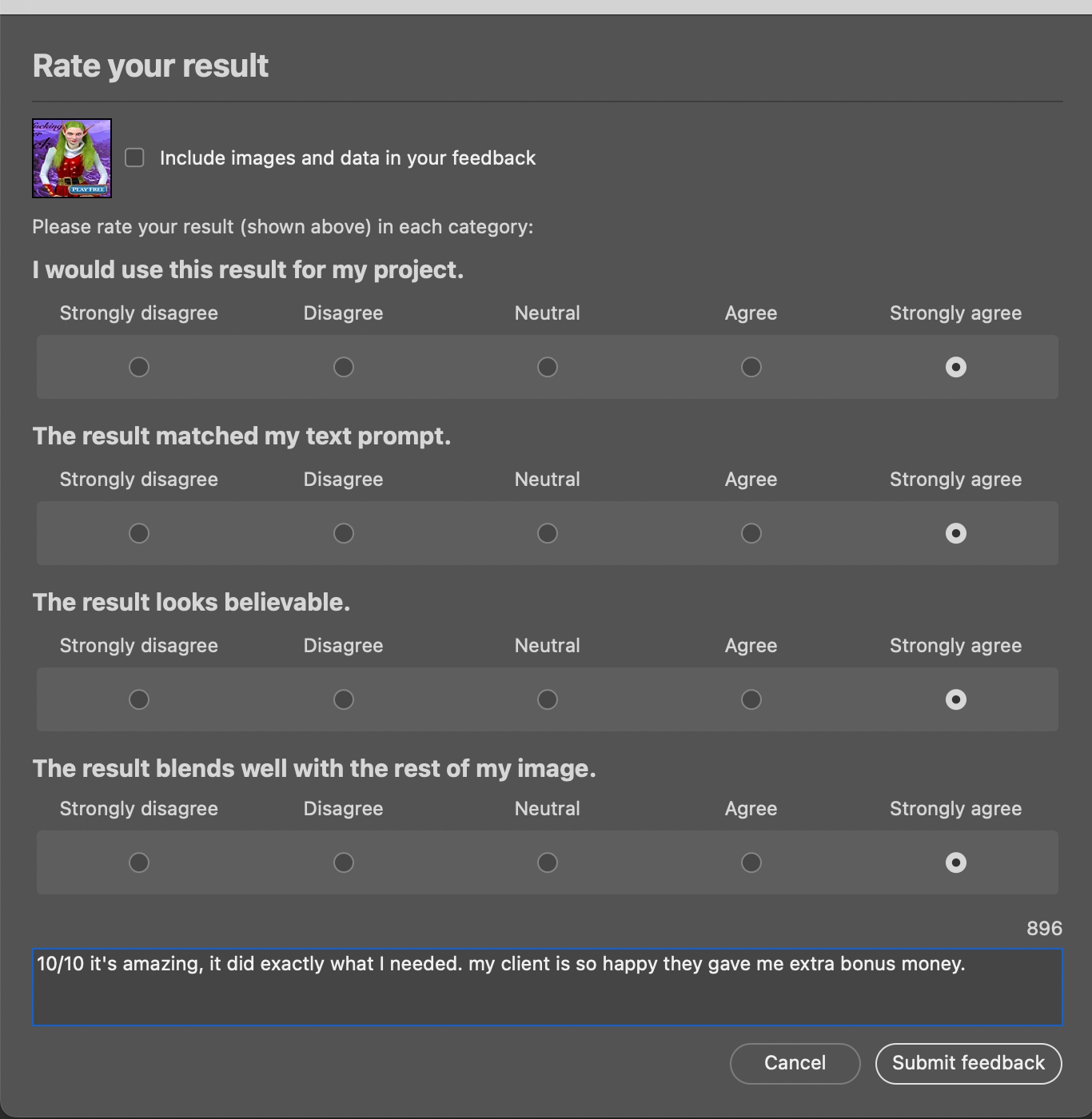Click the Submit feedback button
Screen dimensions: 1092x1119
[968, 1063]
